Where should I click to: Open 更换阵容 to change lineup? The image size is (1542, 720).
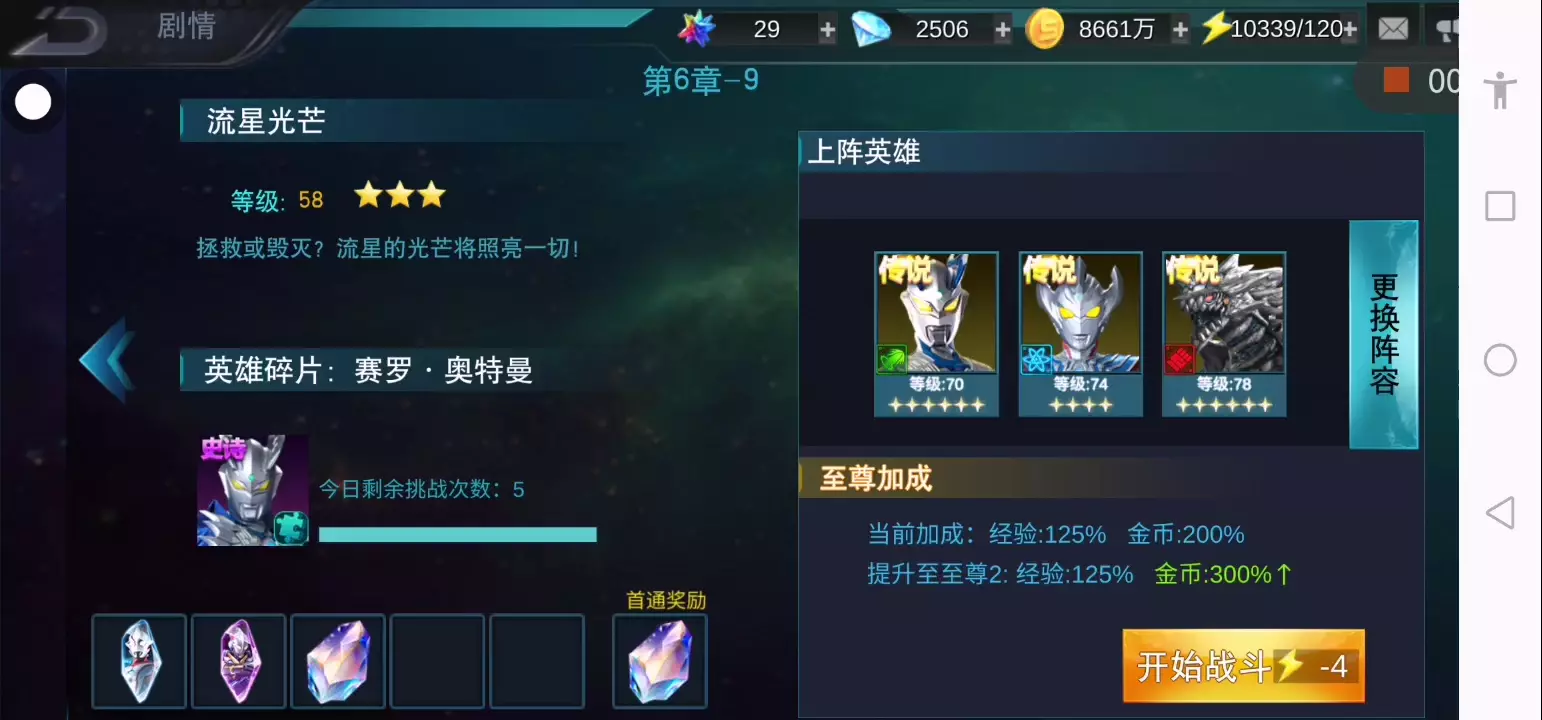(x=1384, y=334)
